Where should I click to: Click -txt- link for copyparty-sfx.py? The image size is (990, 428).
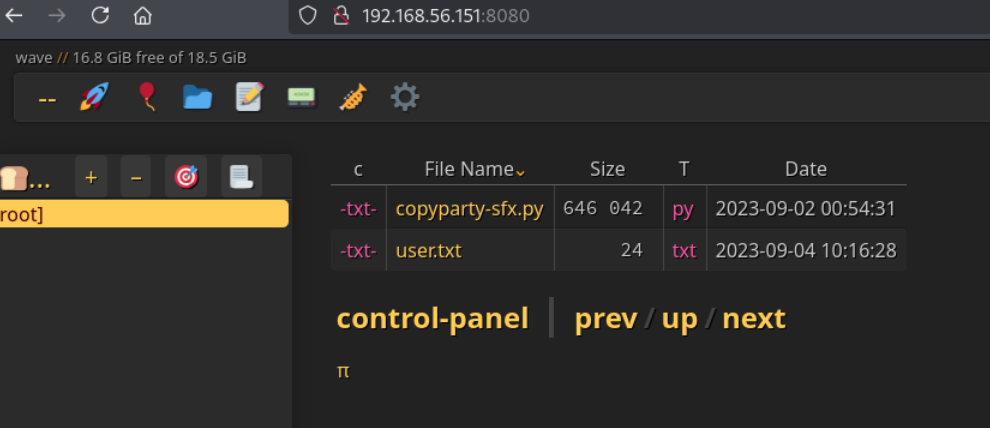358,208
